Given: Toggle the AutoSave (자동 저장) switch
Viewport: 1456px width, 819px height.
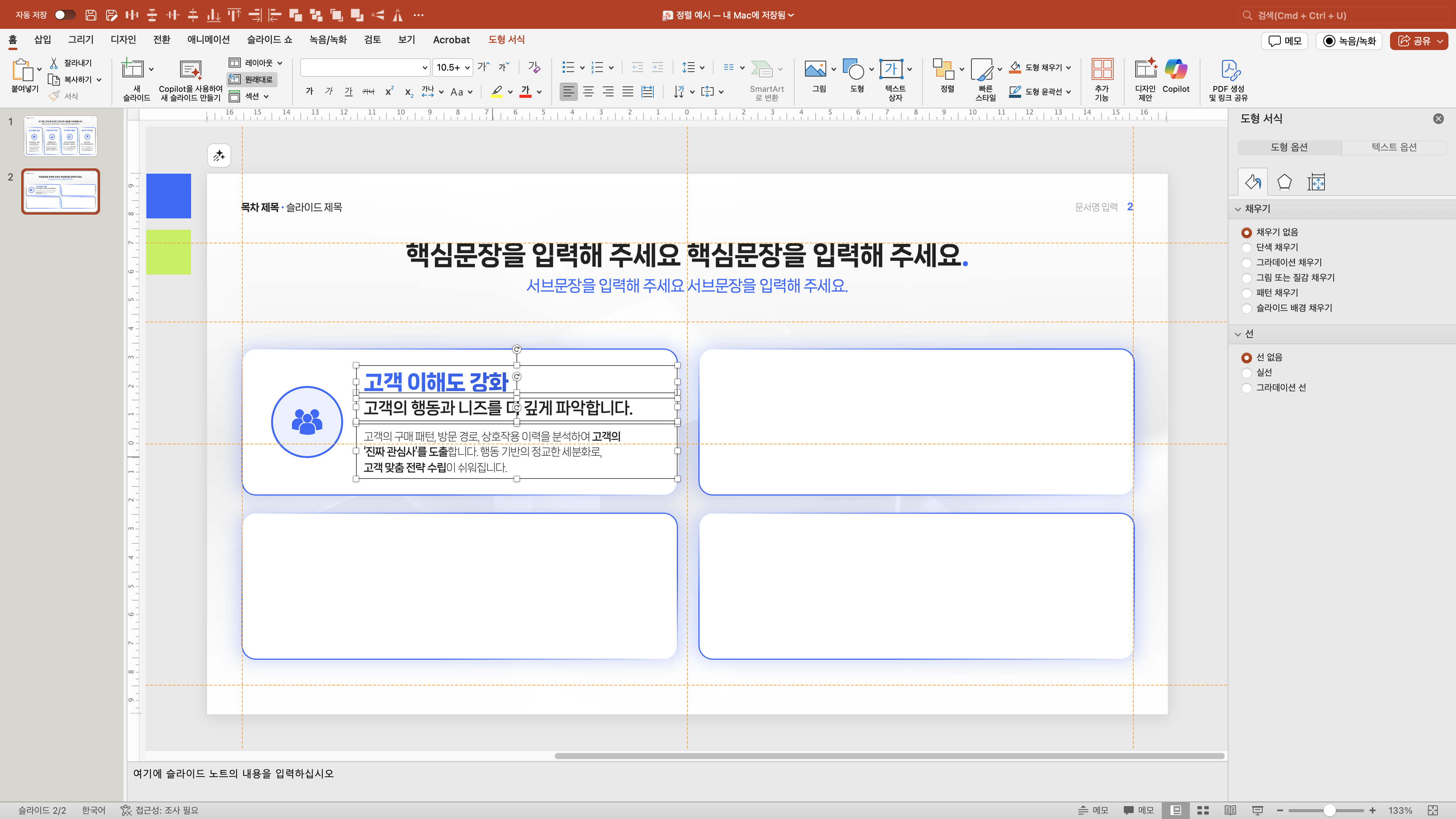Looking at the screenshot, I should pyautogui.click(x=64, y=15).
